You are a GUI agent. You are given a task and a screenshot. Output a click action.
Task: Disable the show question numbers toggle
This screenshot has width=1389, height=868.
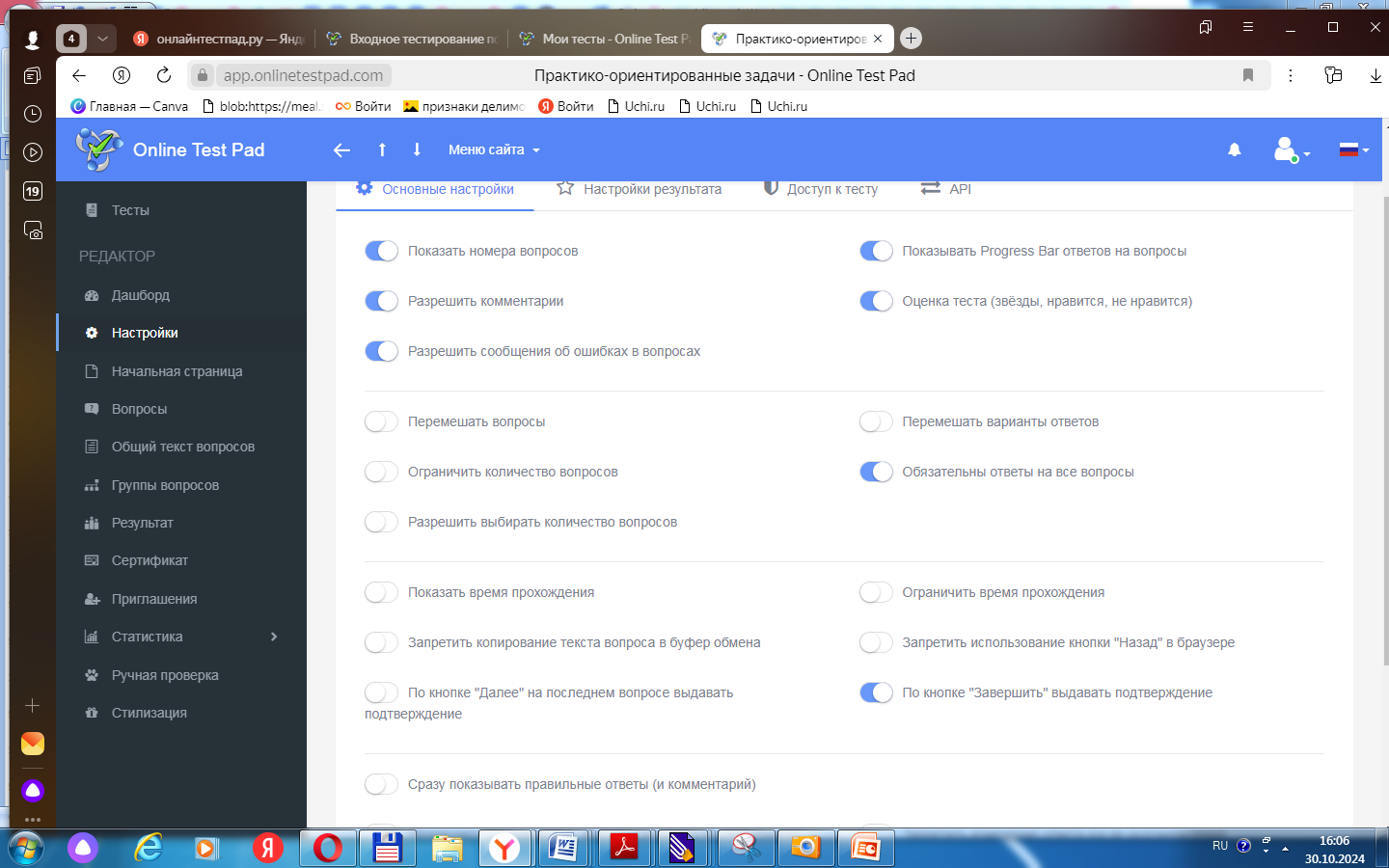381,251
